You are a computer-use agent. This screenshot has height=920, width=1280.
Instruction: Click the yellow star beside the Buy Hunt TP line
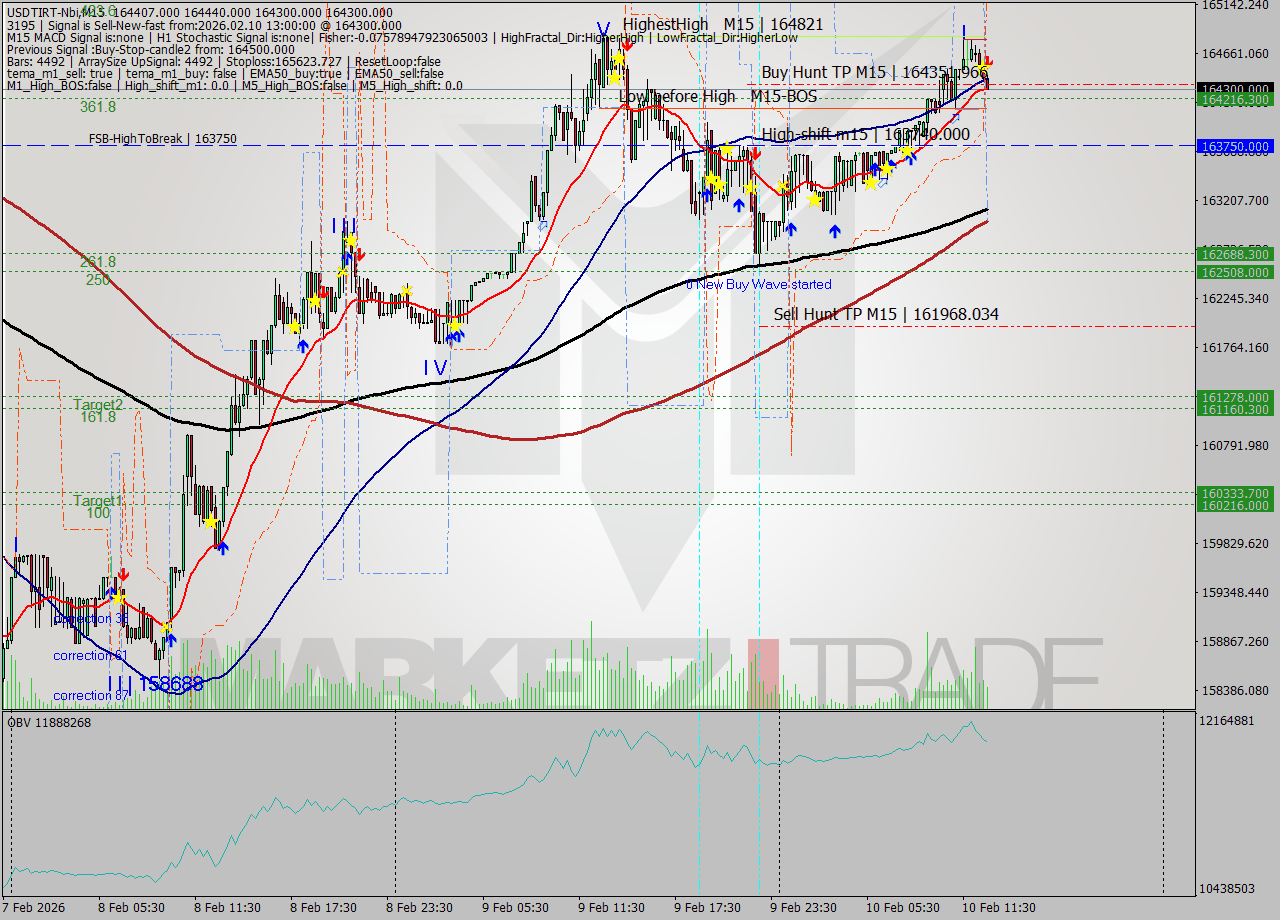982,67
